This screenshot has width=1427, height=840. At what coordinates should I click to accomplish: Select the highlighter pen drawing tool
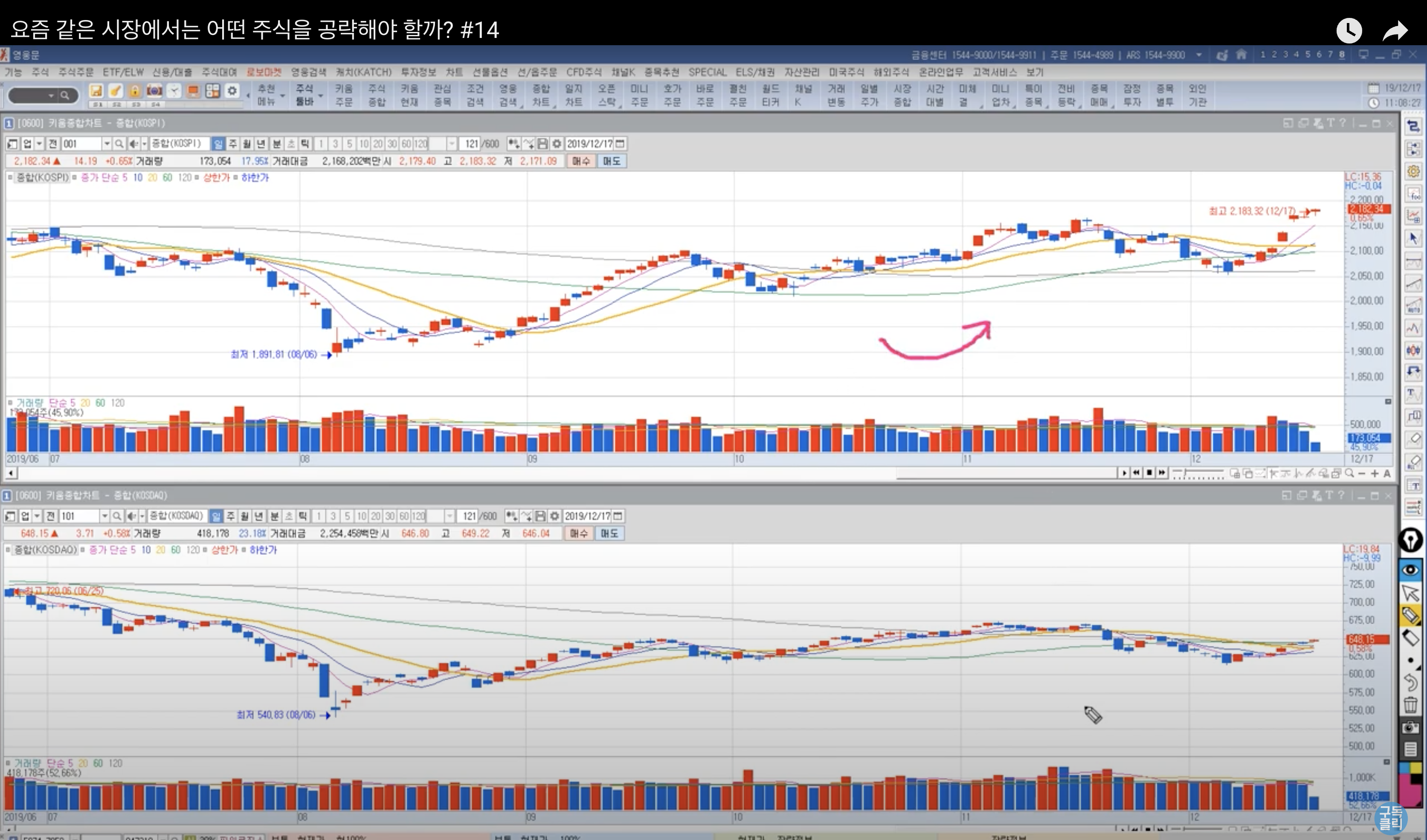[1410, 615]
